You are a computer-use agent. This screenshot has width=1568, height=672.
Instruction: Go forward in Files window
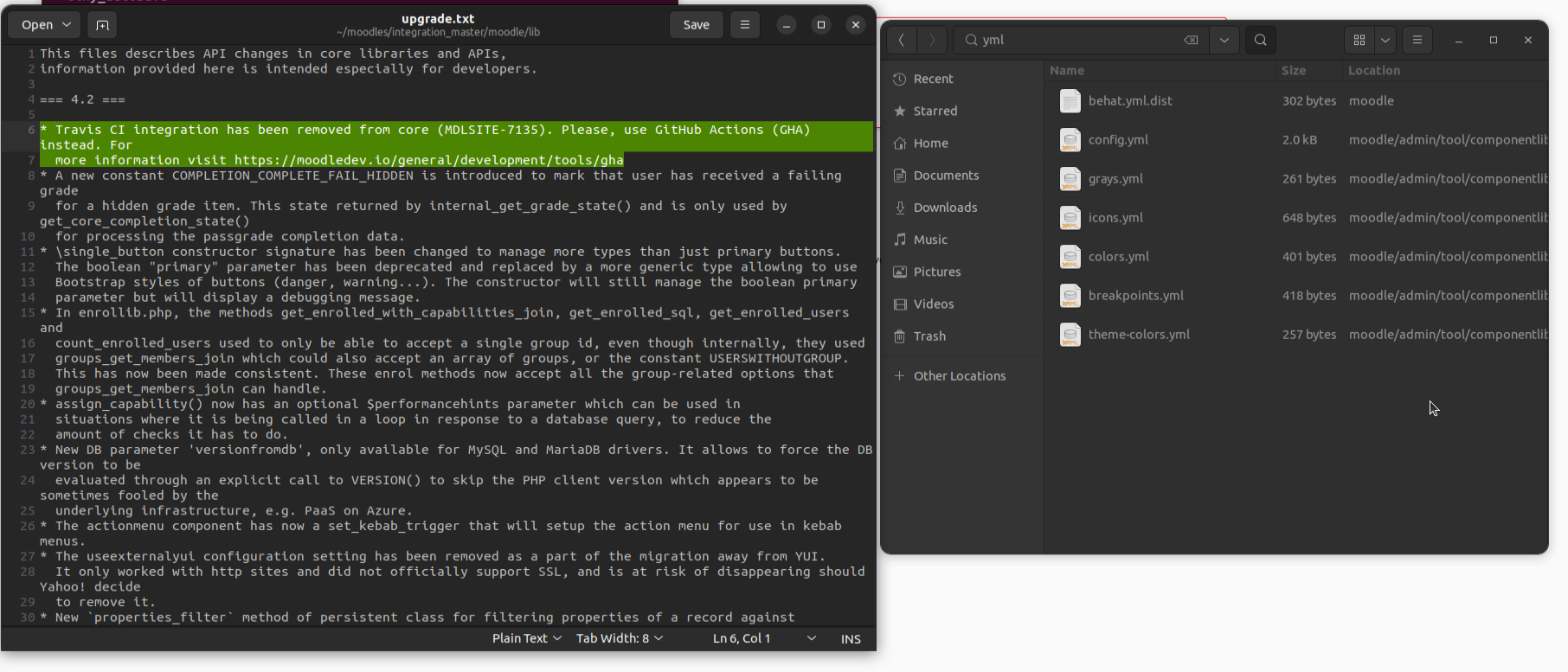(x=932, y=40)
